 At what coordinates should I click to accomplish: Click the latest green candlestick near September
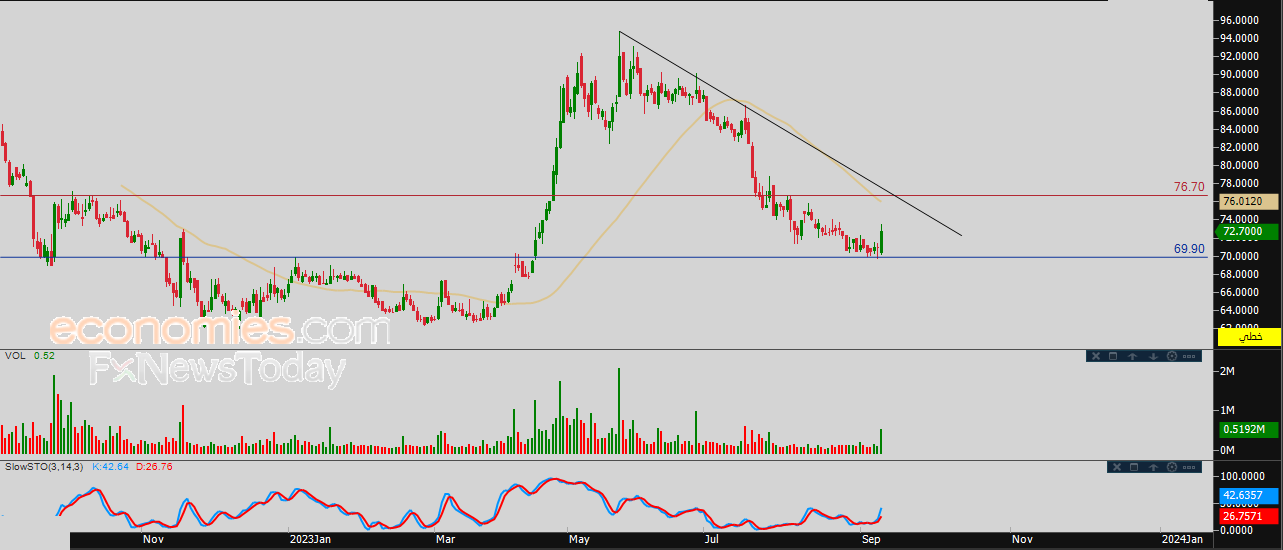pyautogui.click(x=881, y=240)
